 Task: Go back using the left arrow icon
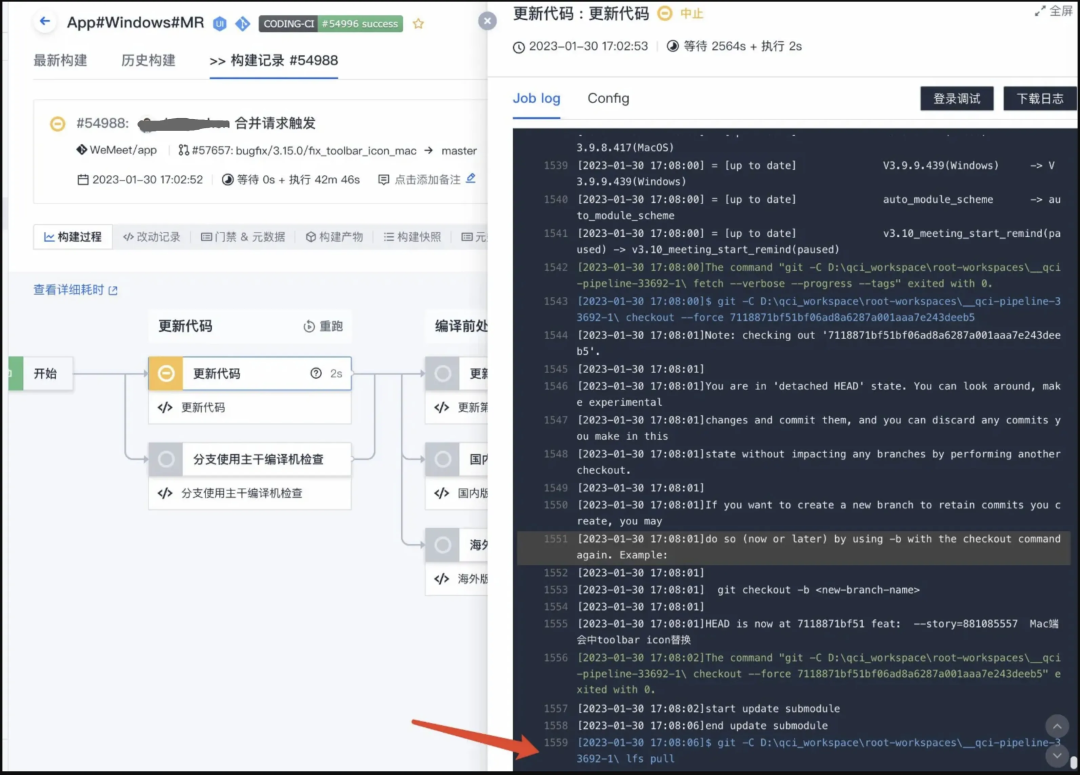45,21
